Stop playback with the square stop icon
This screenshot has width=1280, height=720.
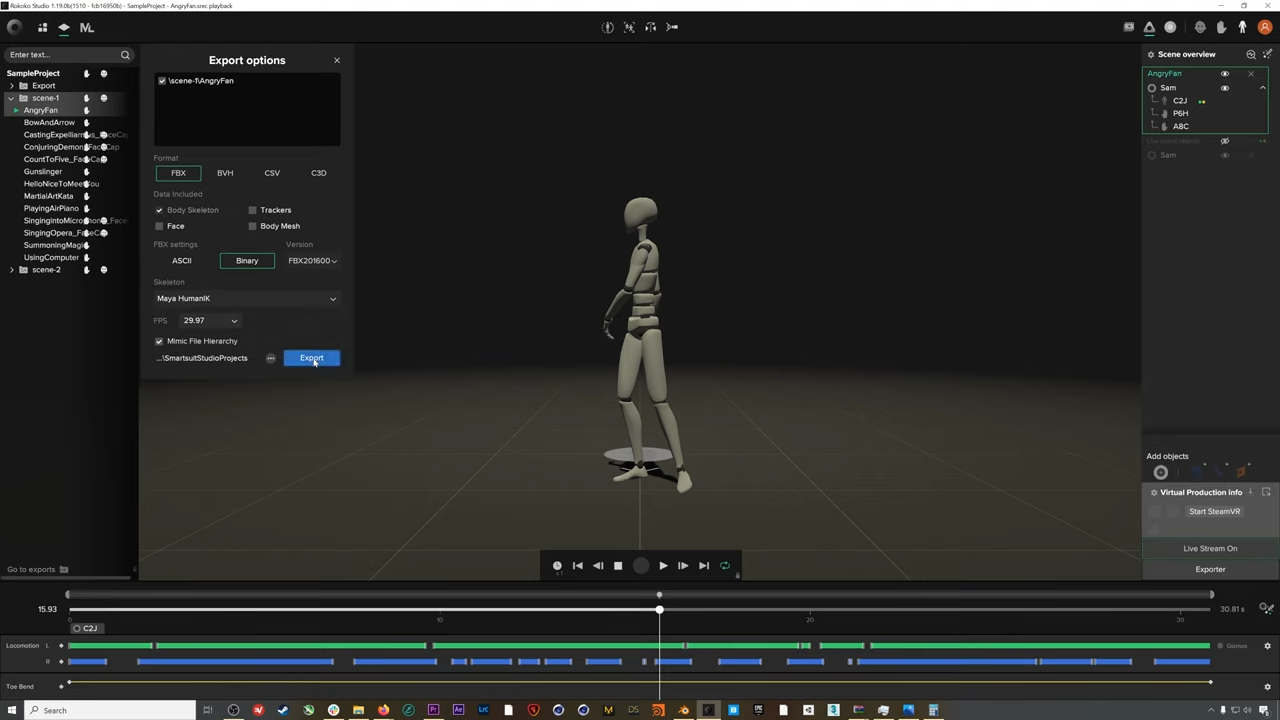(618, 566)
